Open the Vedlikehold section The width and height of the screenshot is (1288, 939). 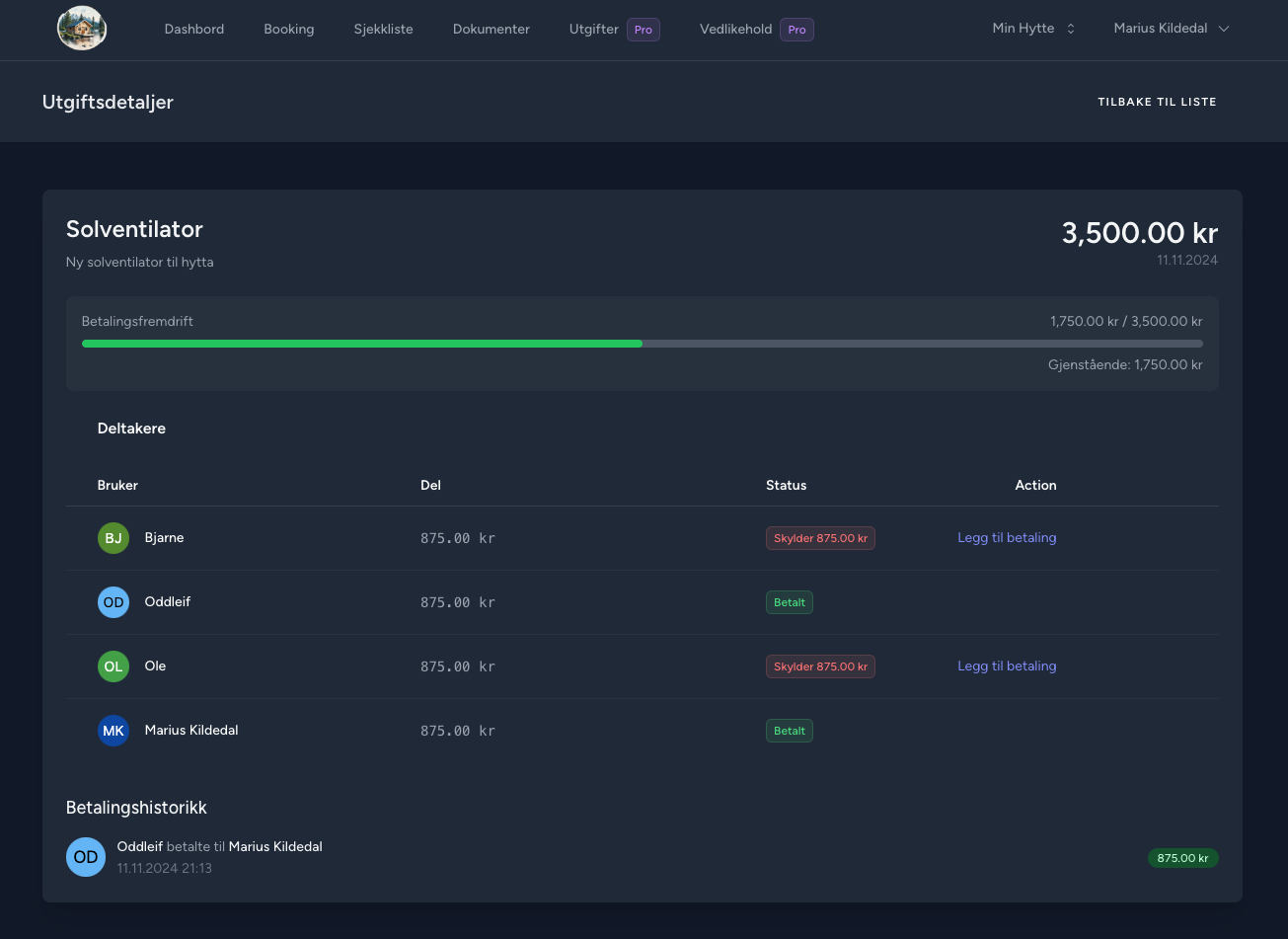click(736, 29)
